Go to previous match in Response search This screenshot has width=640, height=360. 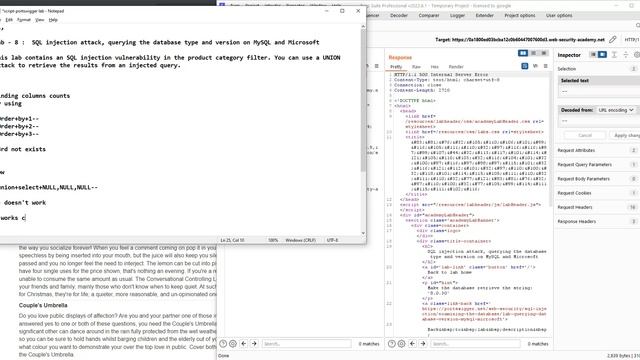412,344
